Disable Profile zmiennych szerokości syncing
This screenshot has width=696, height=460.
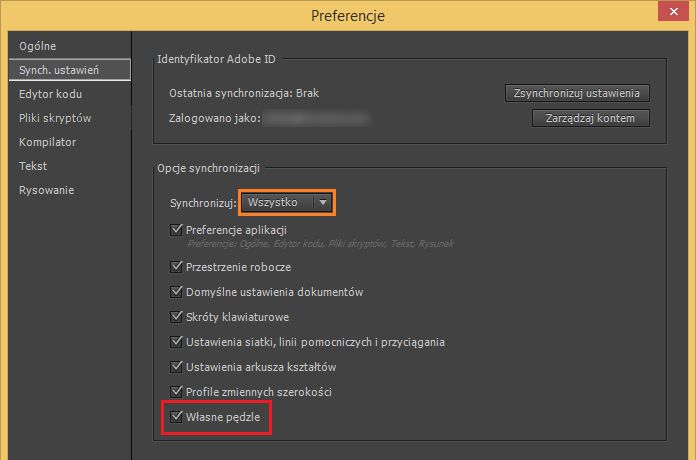pyautogui.click(x=177, y=391)
